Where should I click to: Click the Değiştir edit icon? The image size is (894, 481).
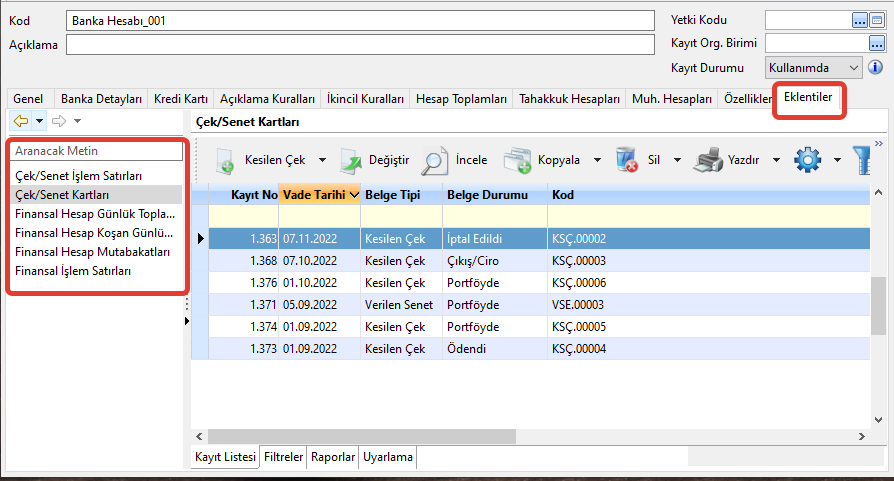[353, 160]
